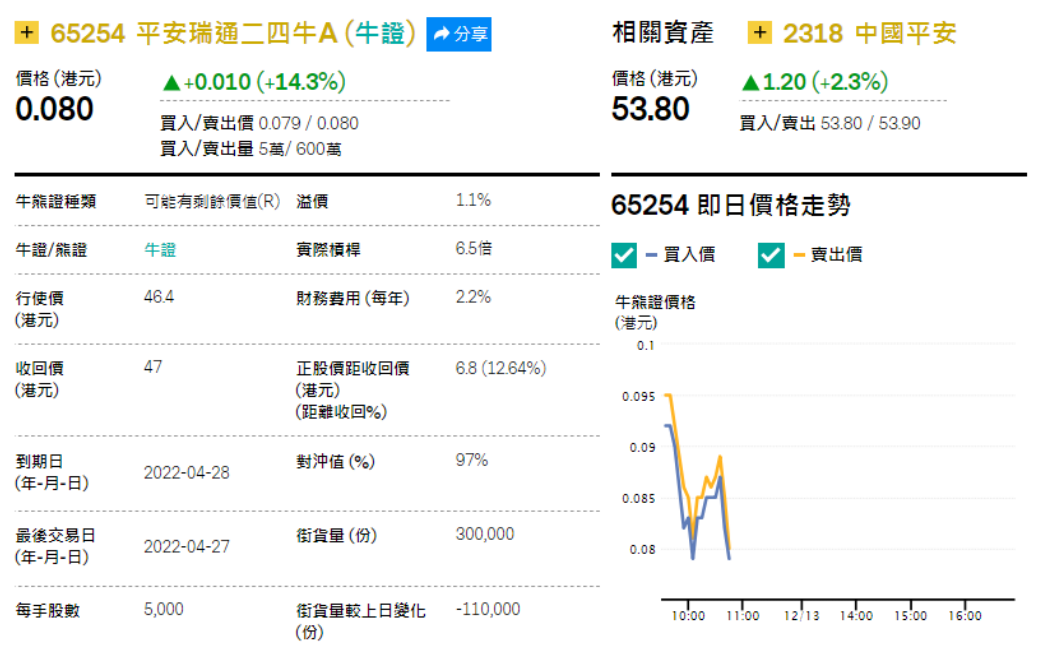Select the 53.80 underlying price value

click(x=650, y=110)
